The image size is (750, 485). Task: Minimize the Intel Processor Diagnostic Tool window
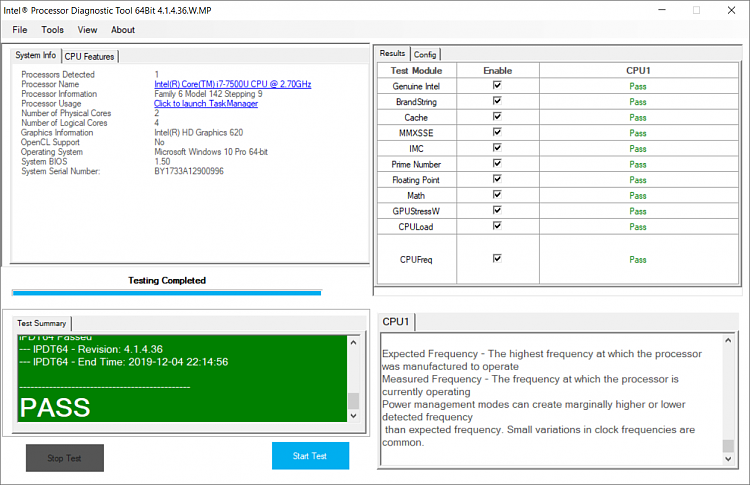click(x=662, y=10)
